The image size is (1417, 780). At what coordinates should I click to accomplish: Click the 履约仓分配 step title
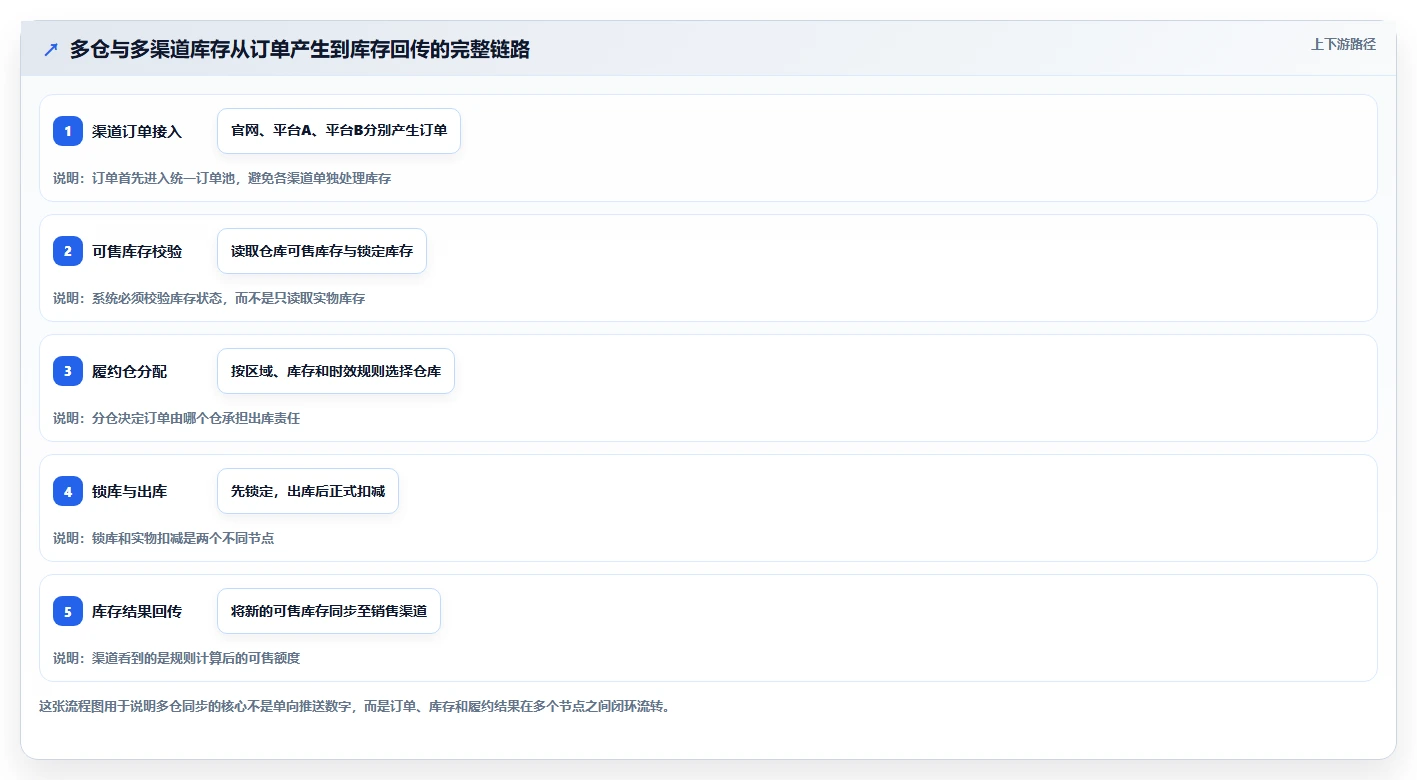click(130, 371)
